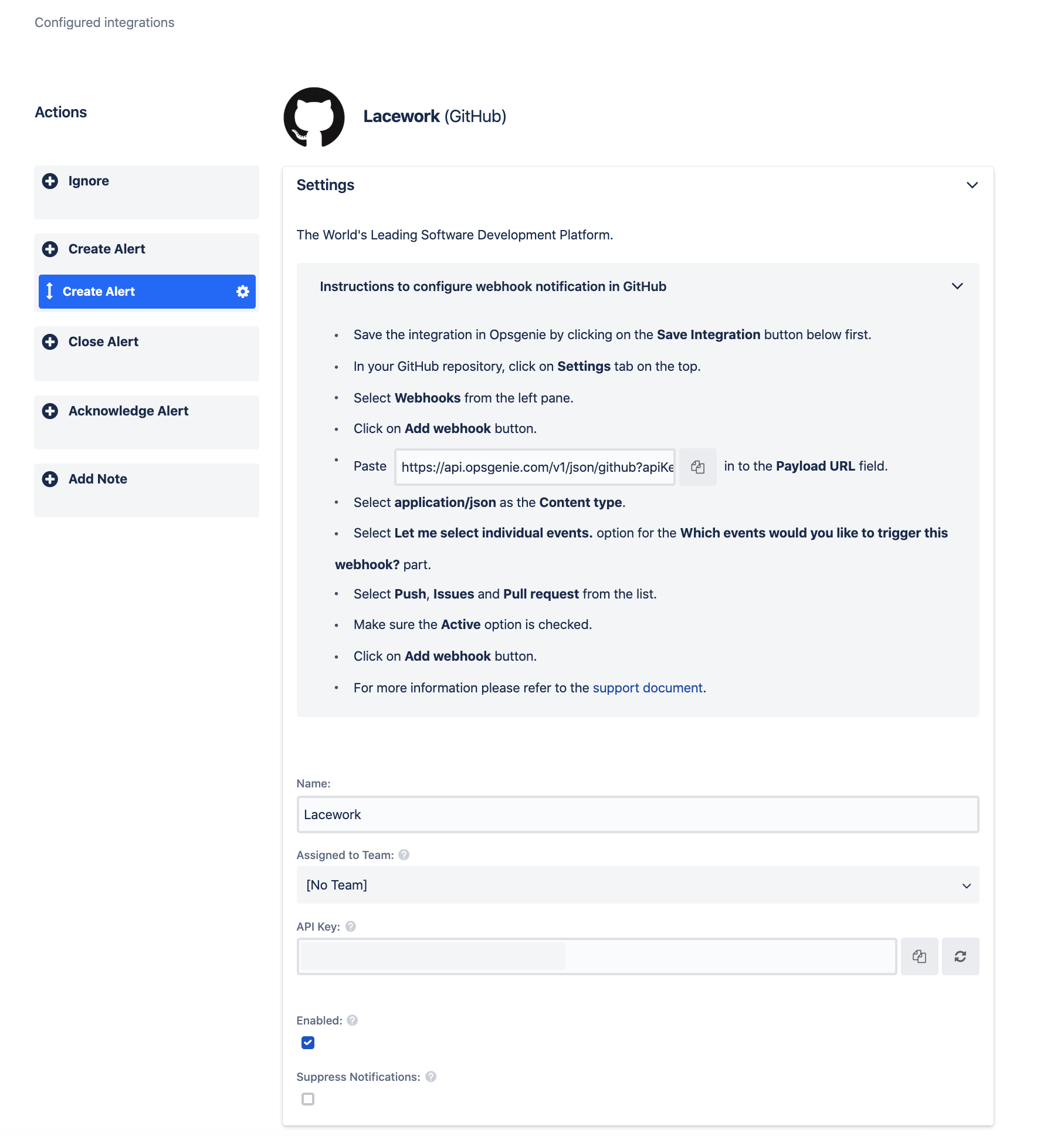
Task: Collapse the Settings section
Action: tap(972, 185)
